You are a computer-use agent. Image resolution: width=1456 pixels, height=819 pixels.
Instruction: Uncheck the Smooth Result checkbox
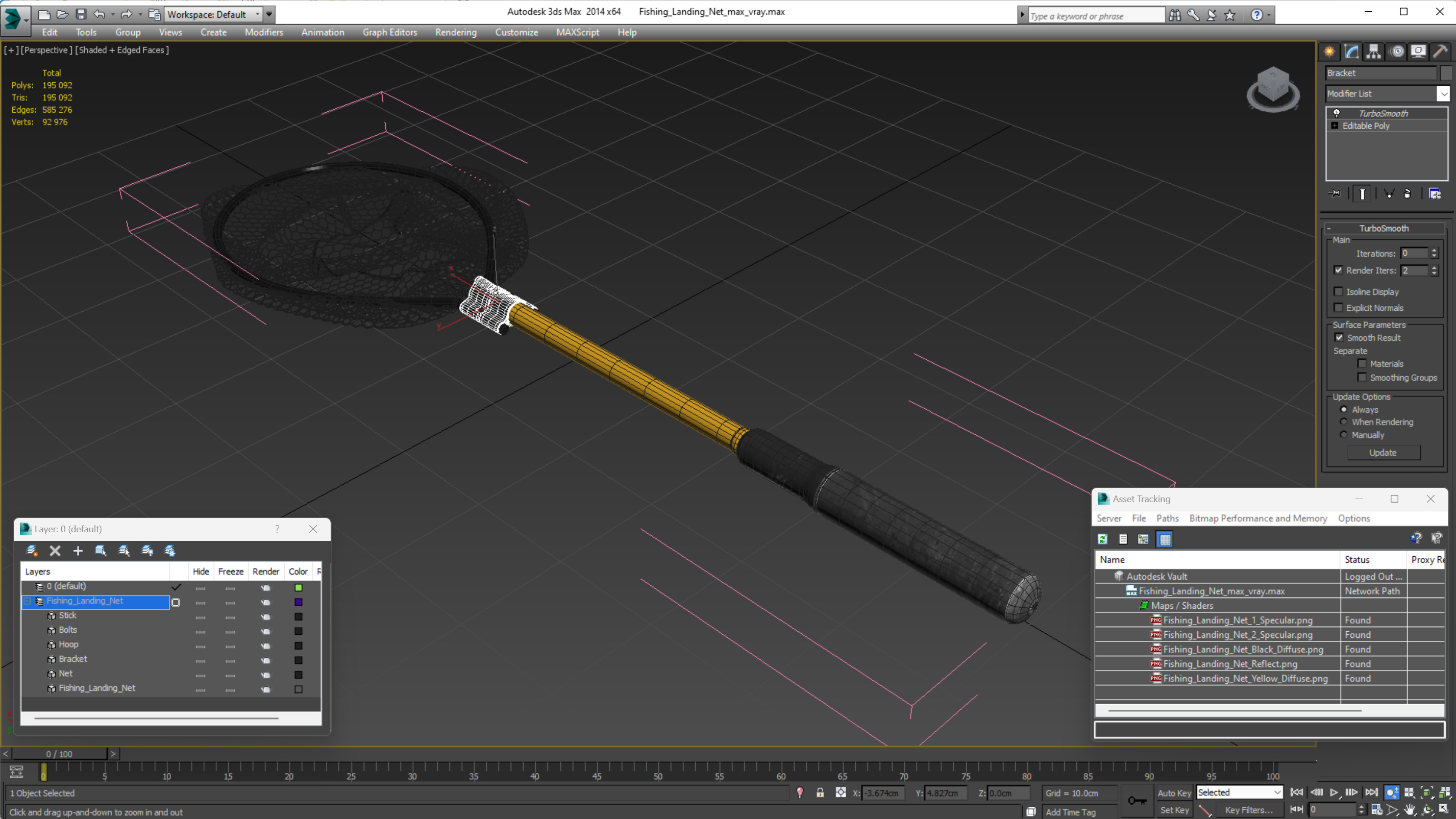pos(1339,337)
